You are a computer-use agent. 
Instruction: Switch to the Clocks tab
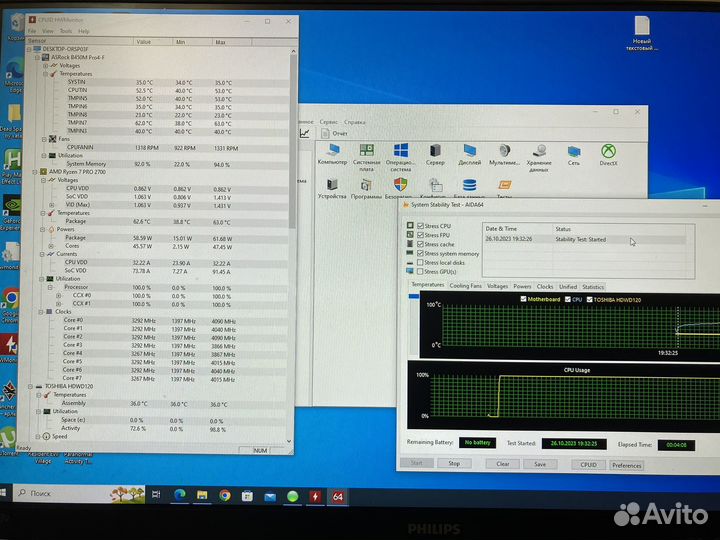(x=545, y=287)
